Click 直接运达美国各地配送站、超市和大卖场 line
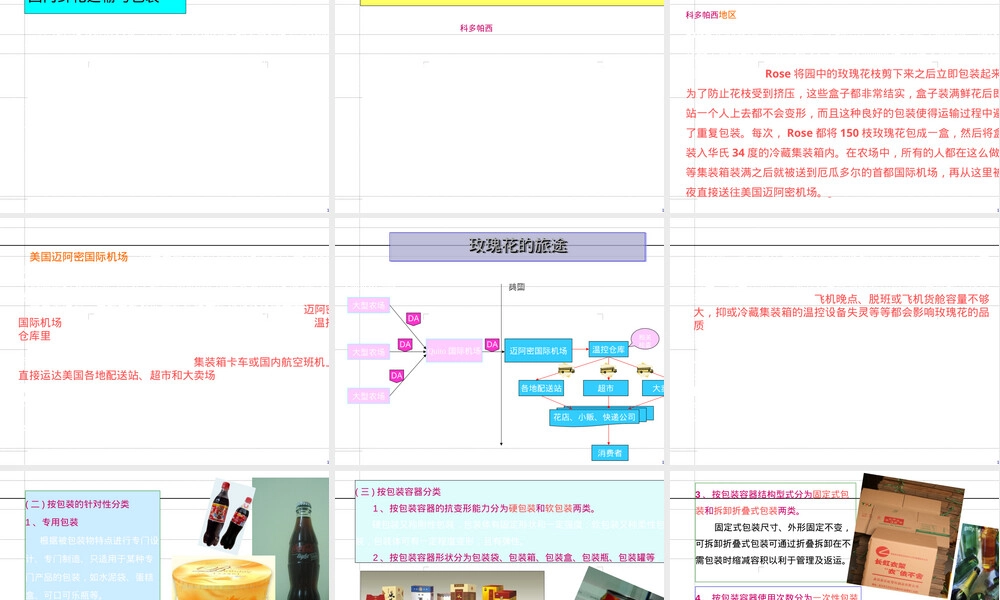The image size is (1000, 600). click(116, 375)
